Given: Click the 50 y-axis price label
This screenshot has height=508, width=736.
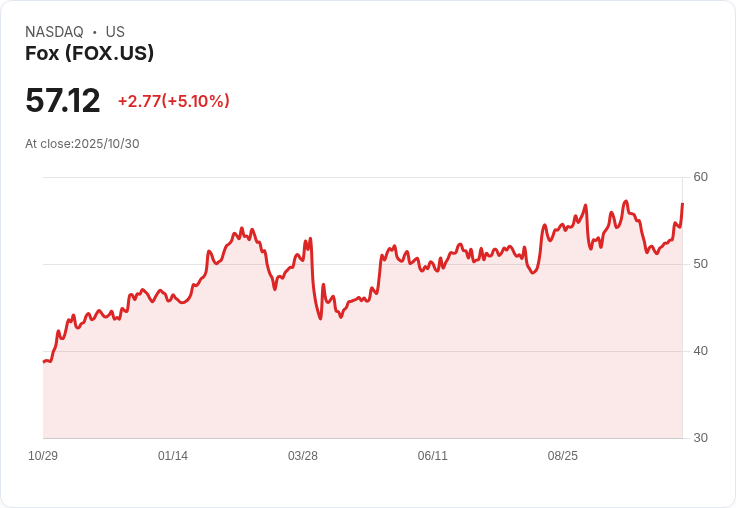Looking at the screenshot, I should click(700, 264).
